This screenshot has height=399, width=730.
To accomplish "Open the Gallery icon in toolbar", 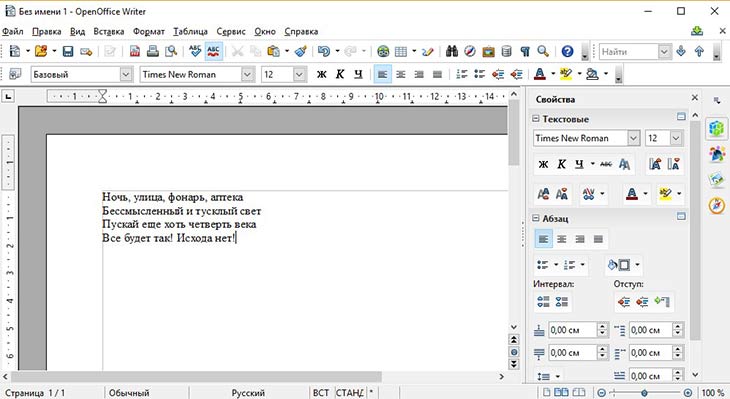I will [488, 51].
